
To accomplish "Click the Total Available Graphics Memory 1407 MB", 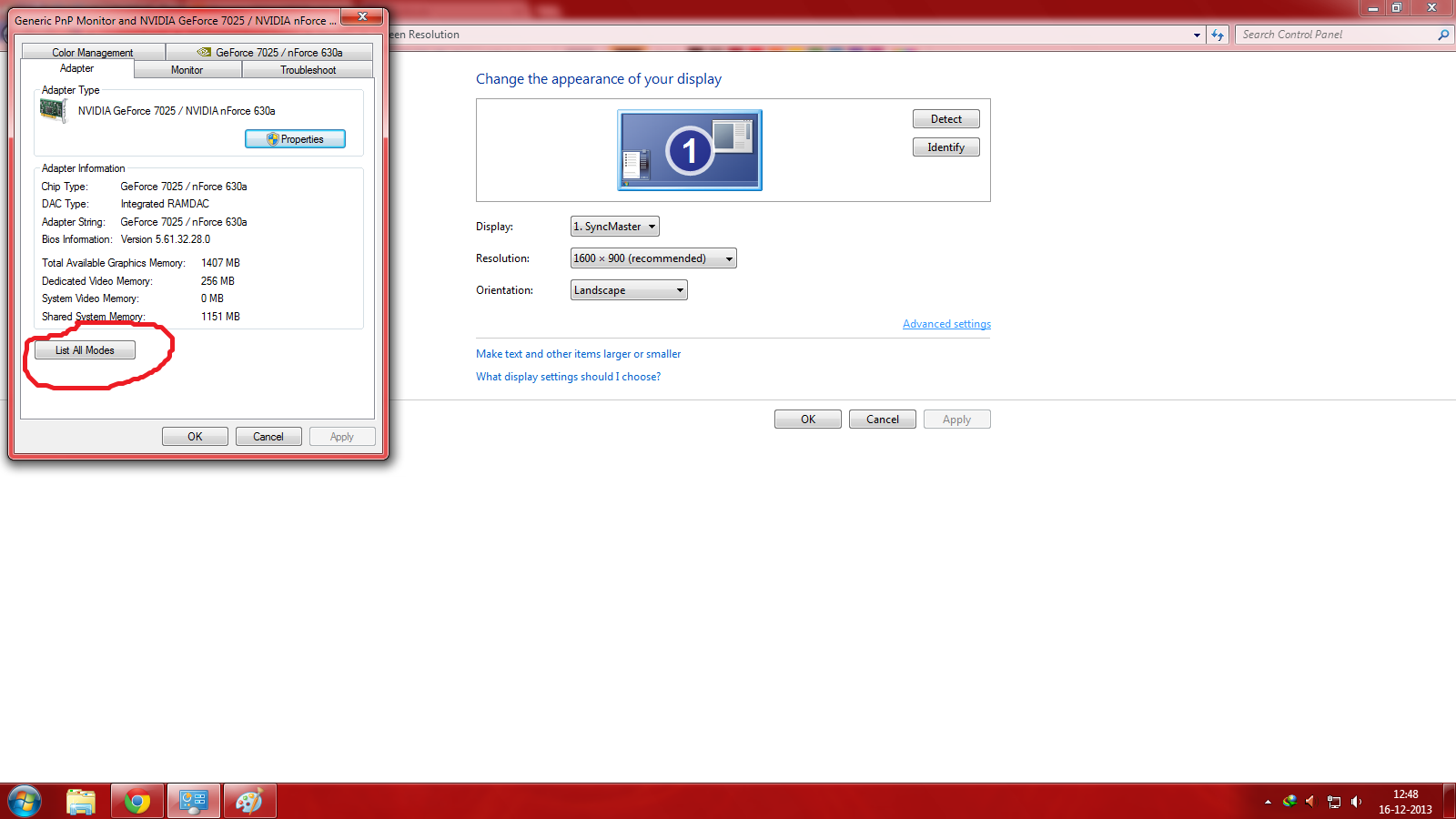I will 220,263.
